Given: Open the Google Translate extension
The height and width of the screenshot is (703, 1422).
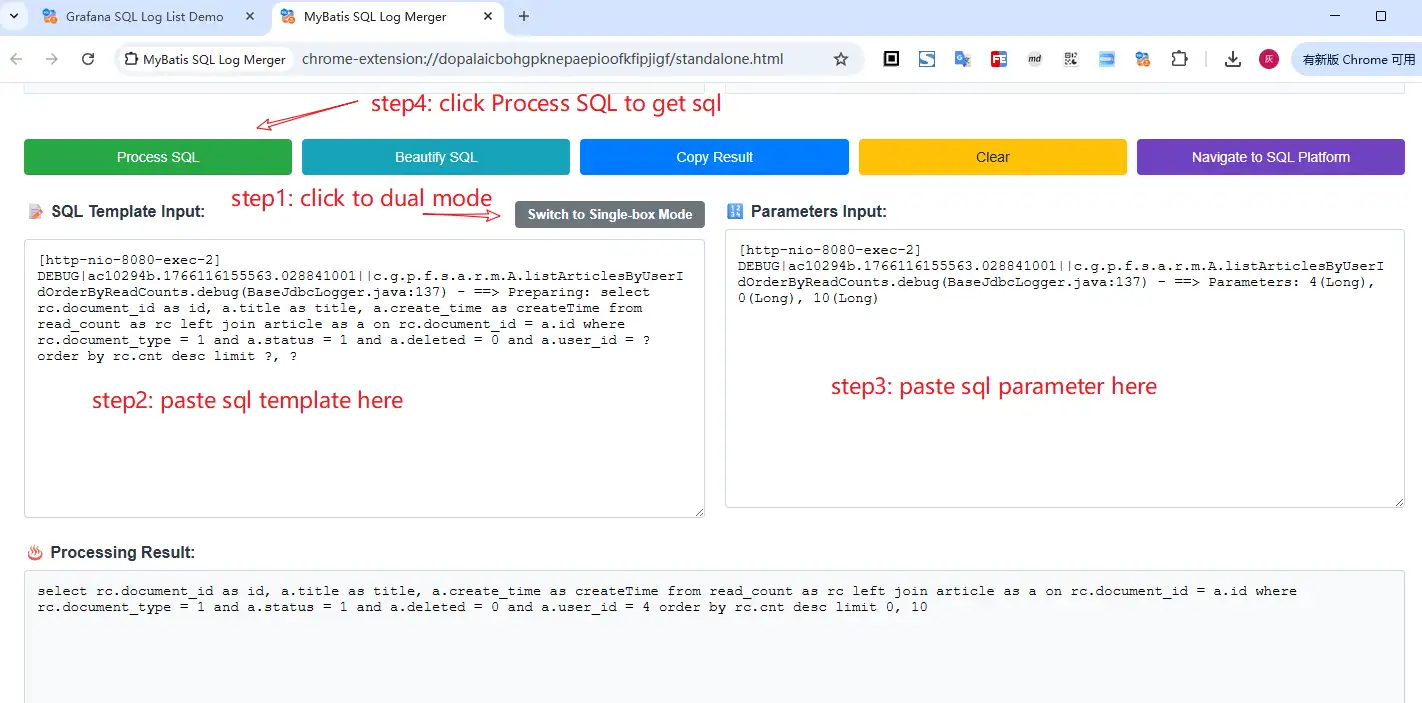Looking at the screenshot, I should (962, 59).
